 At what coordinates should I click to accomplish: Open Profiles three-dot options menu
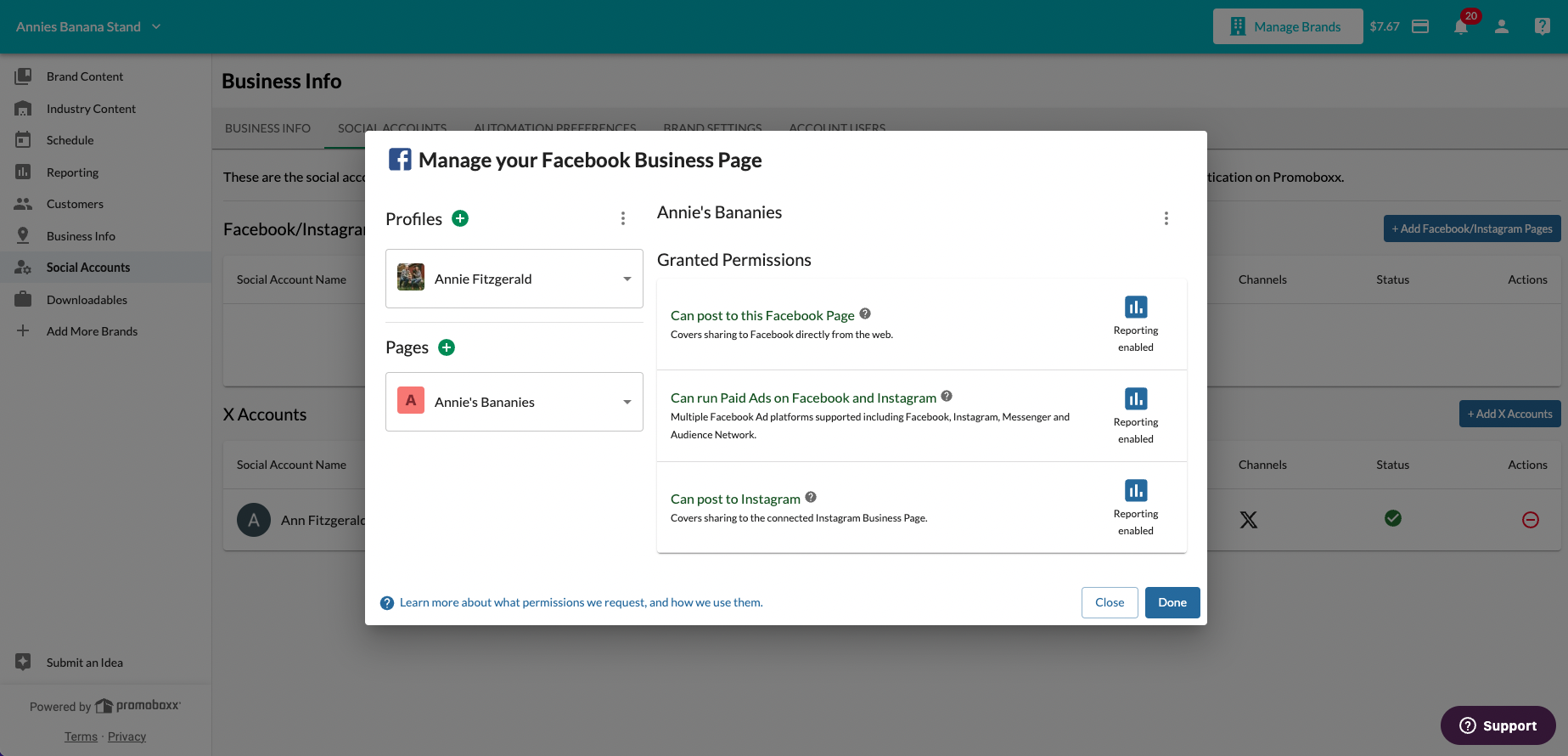pos(623,218)
